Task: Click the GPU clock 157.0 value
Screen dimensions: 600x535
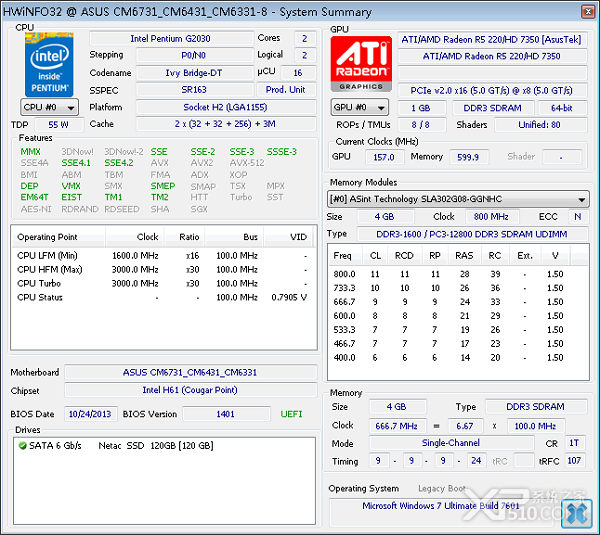Action: [x=384, y=157]
